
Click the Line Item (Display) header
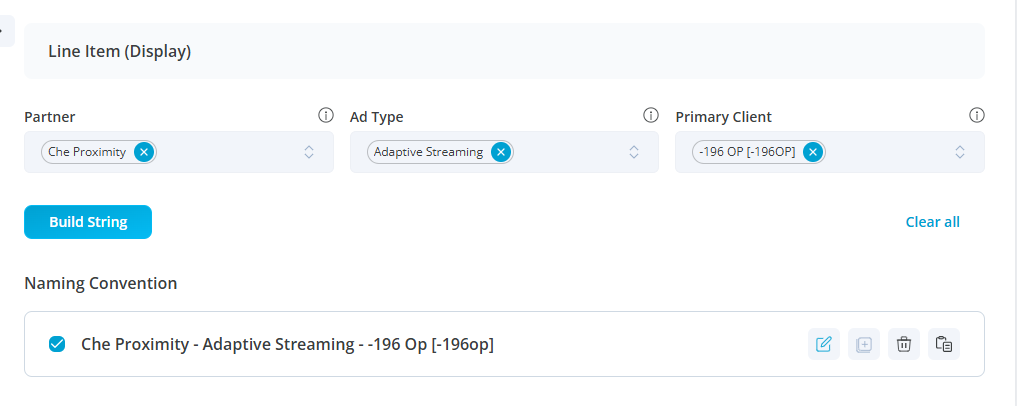tap(120, 51)
